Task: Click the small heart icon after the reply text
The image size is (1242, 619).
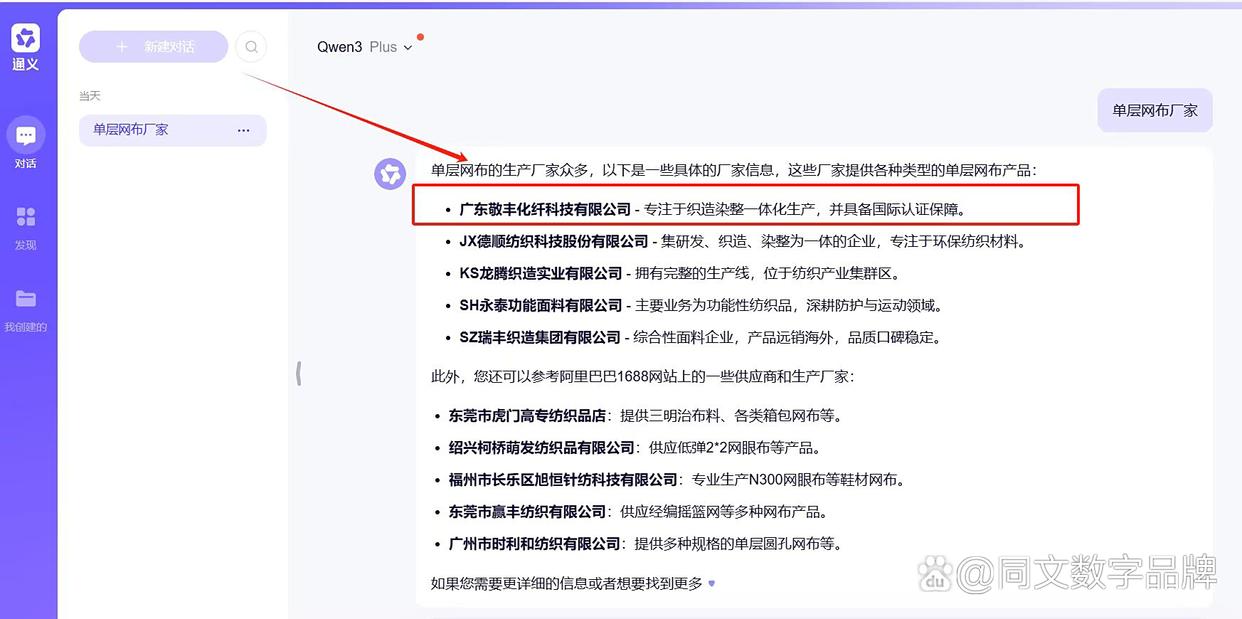Action: tap(712, 583)
